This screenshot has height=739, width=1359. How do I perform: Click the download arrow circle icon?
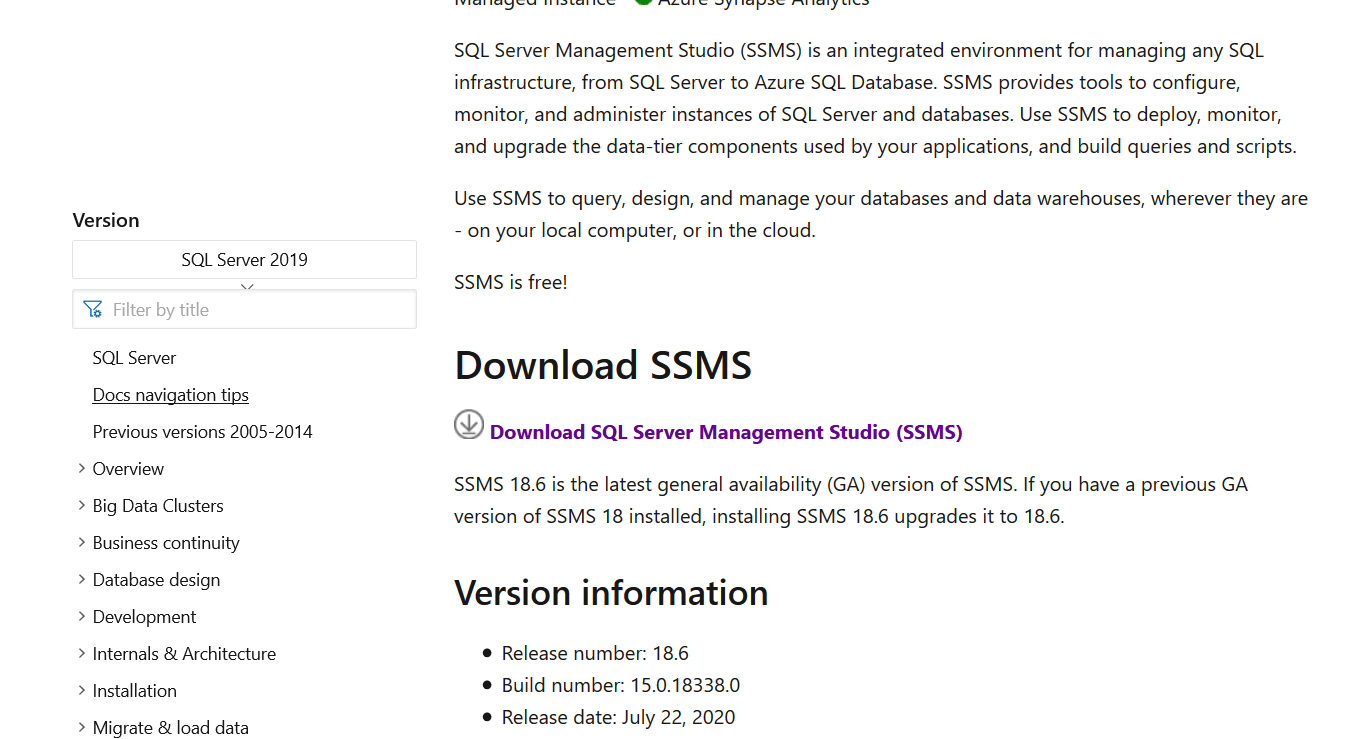click(469, 424)
